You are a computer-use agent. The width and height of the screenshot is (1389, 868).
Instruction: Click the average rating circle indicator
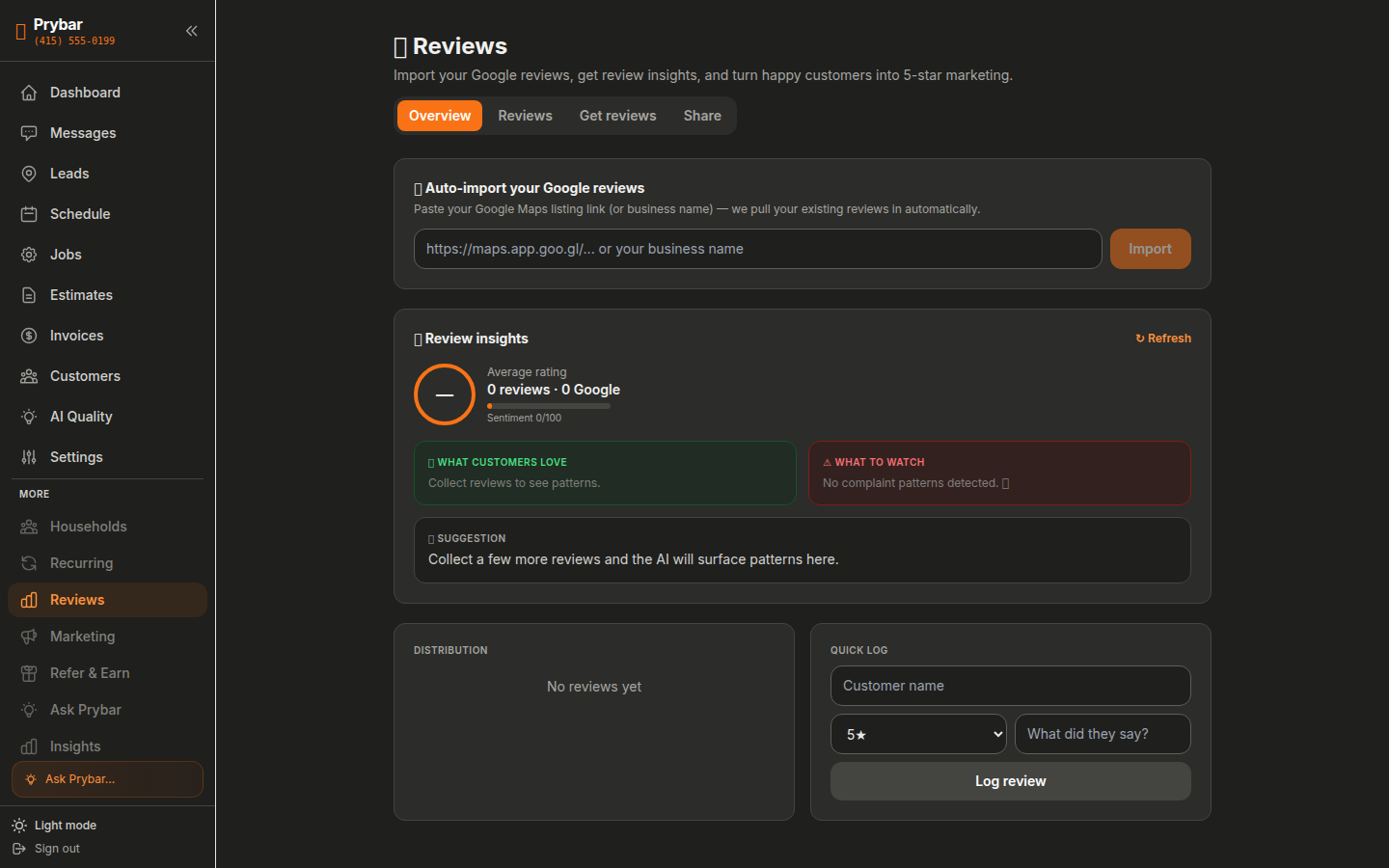tap(445, 394)
